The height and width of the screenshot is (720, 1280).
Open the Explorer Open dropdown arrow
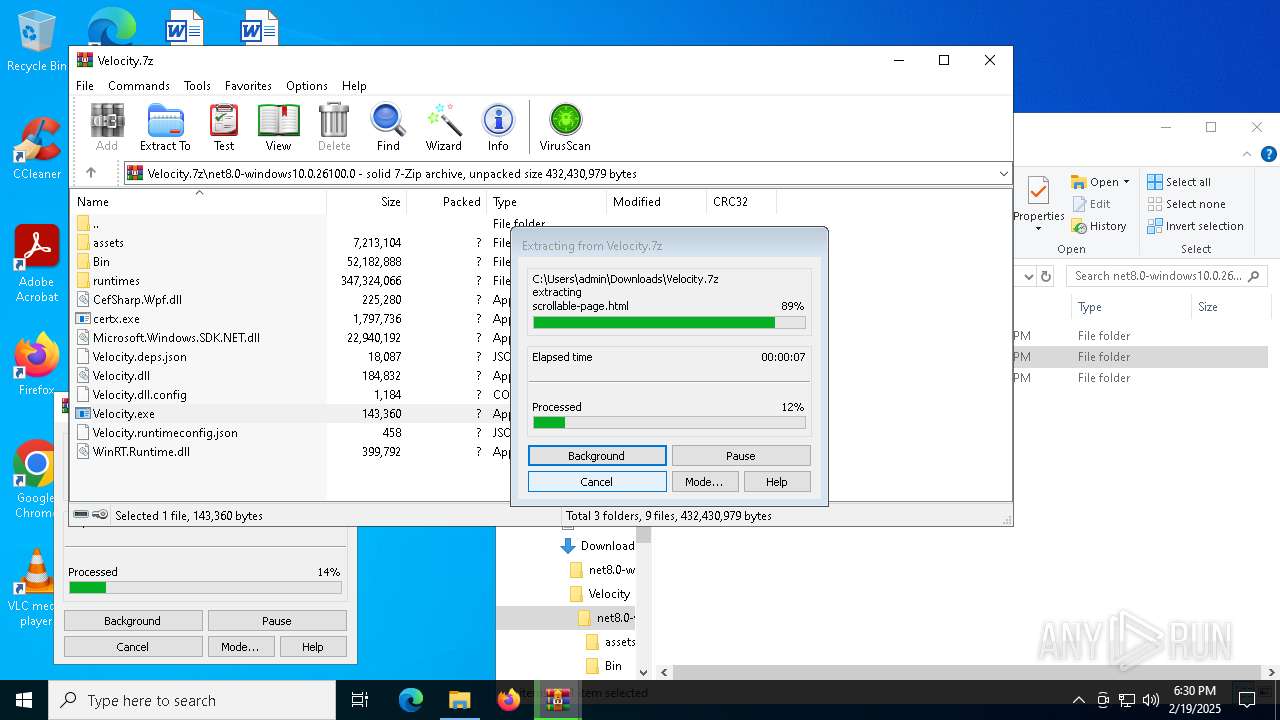tap(1126, 182)
